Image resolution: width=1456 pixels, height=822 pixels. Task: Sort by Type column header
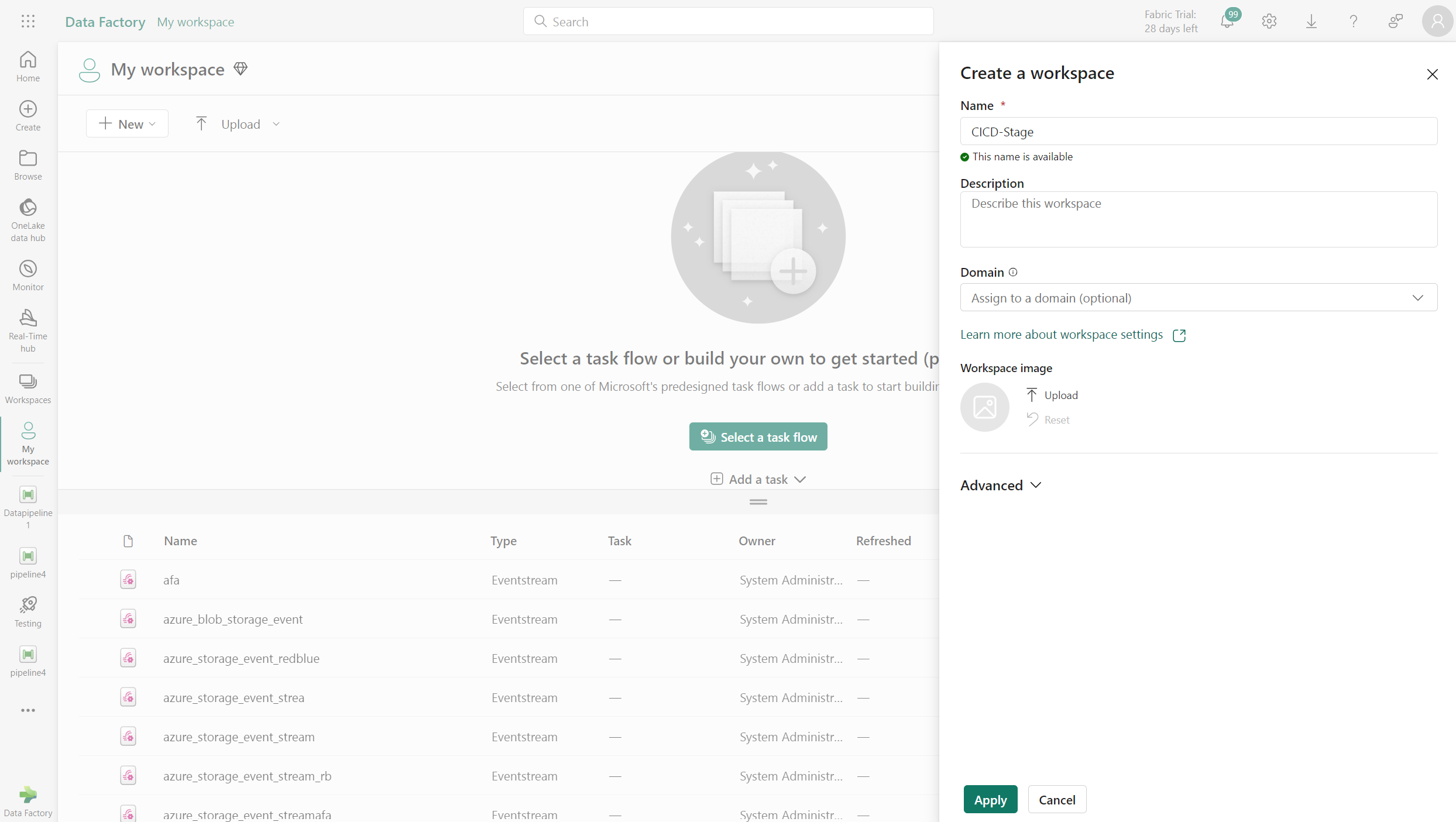coord(503,541)
